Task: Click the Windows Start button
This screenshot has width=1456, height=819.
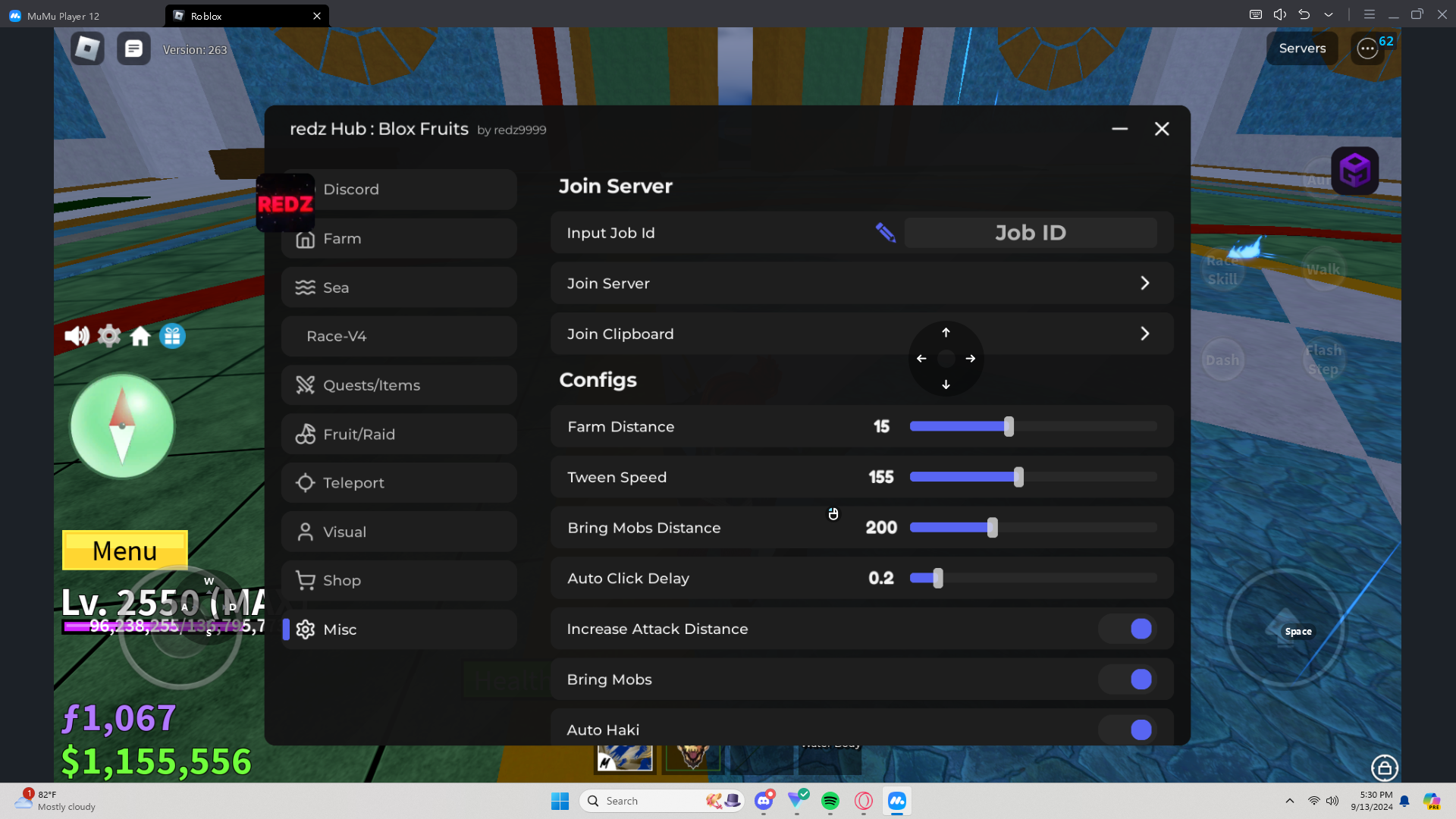Action: tap(560, 801)
